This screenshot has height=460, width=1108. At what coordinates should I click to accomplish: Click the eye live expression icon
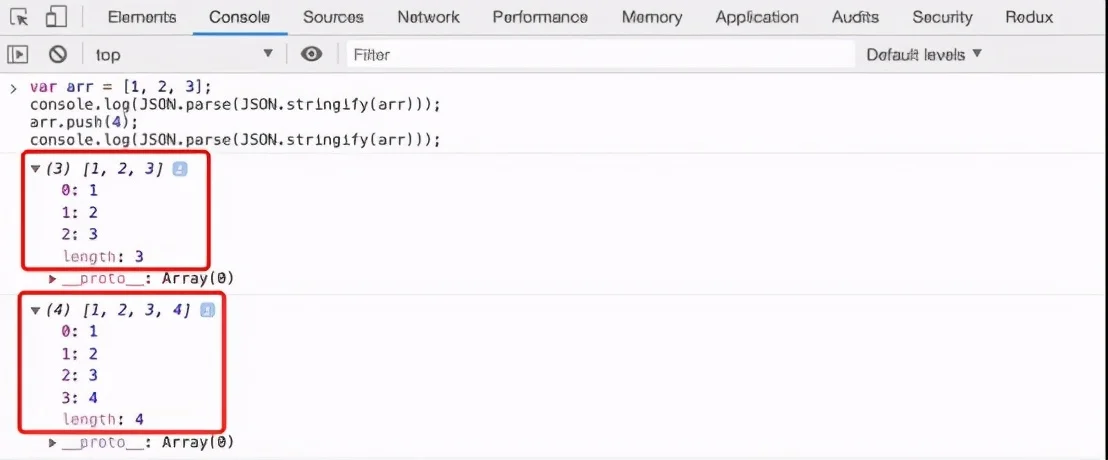[312, 54]
